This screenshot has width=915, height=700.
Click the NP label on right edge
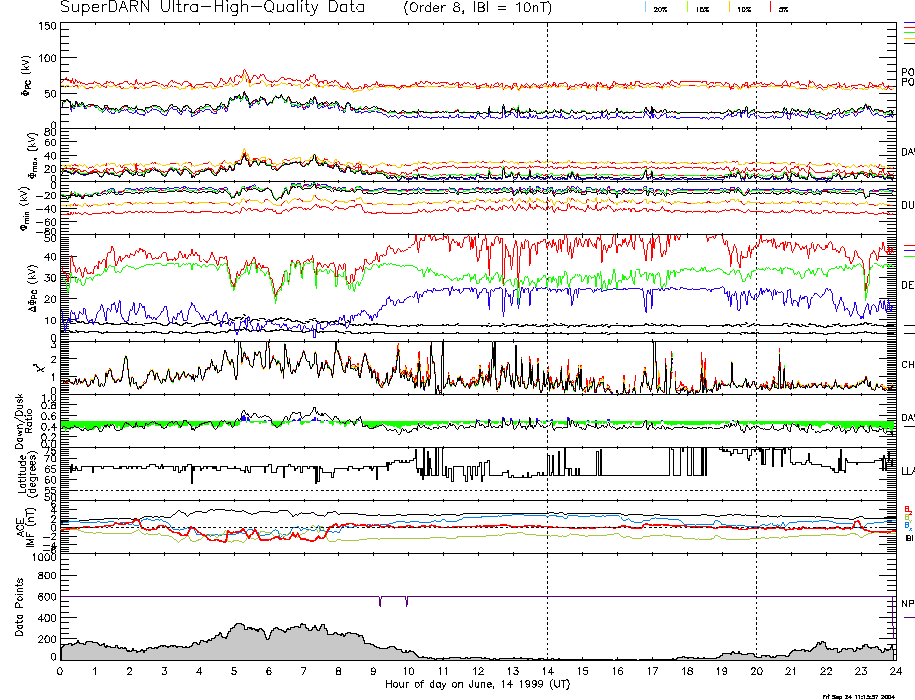907,603
